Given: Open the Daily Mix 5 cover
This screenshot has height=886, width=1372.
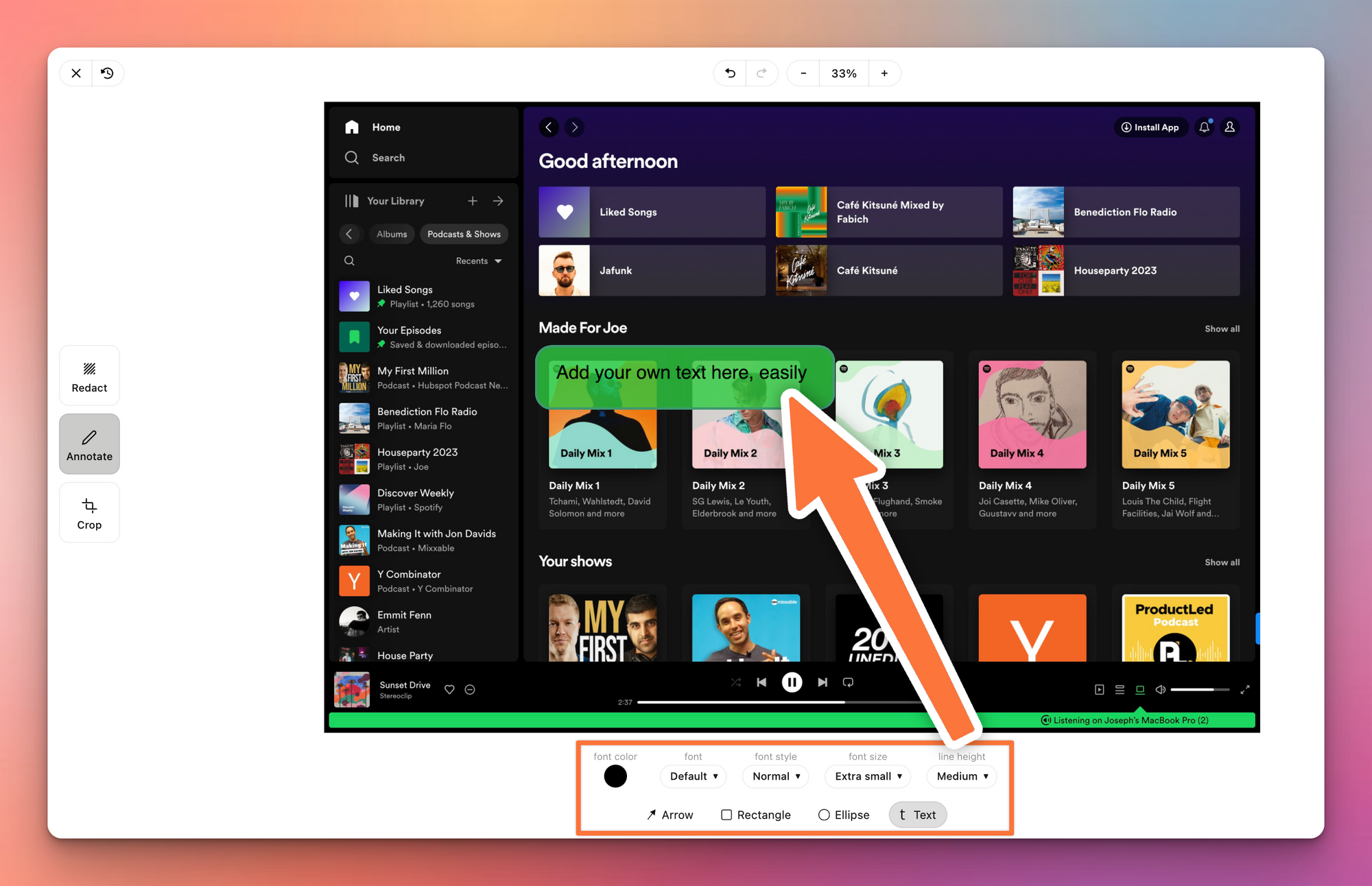Looking at the screenshot, I should pyautogui.click(x=1176, y=414).
